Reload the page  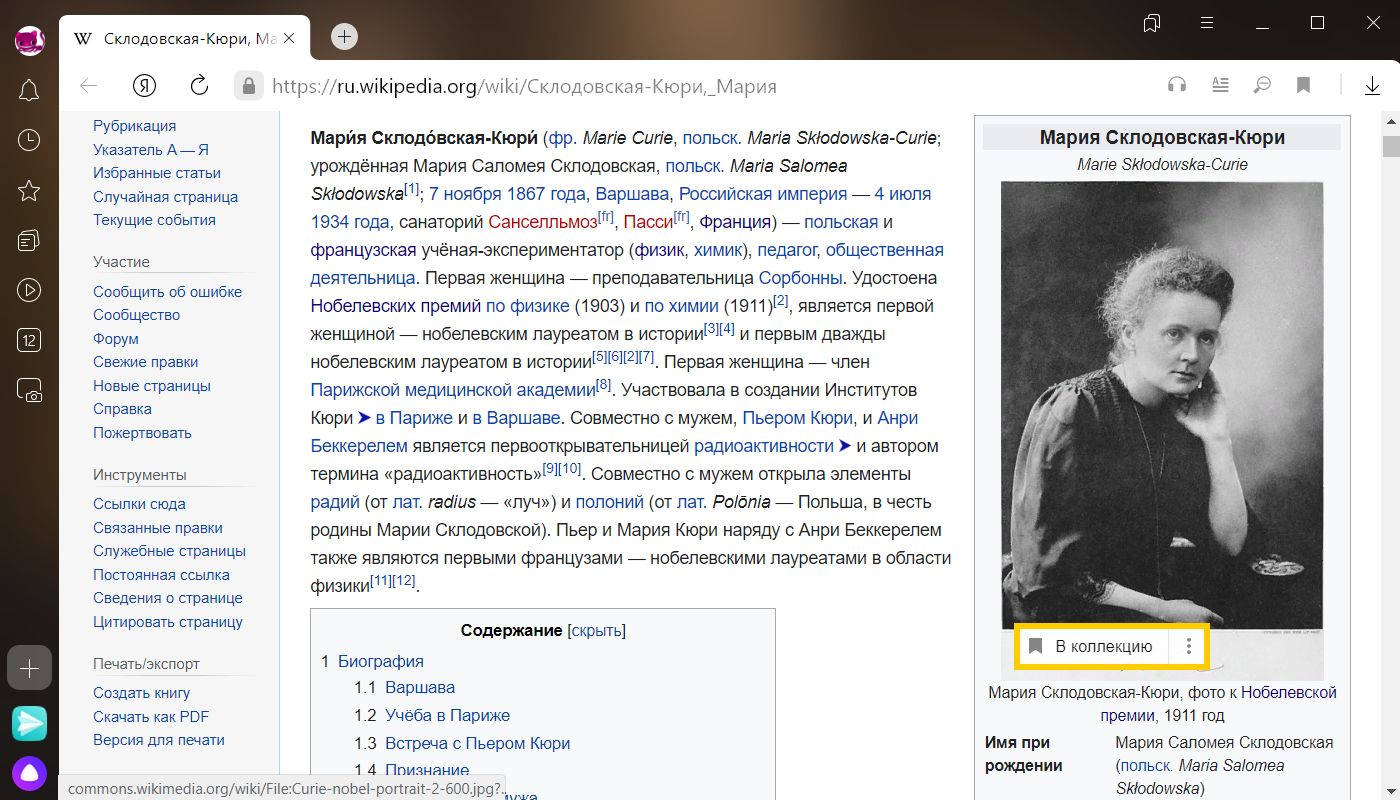[x=199, y=85]
